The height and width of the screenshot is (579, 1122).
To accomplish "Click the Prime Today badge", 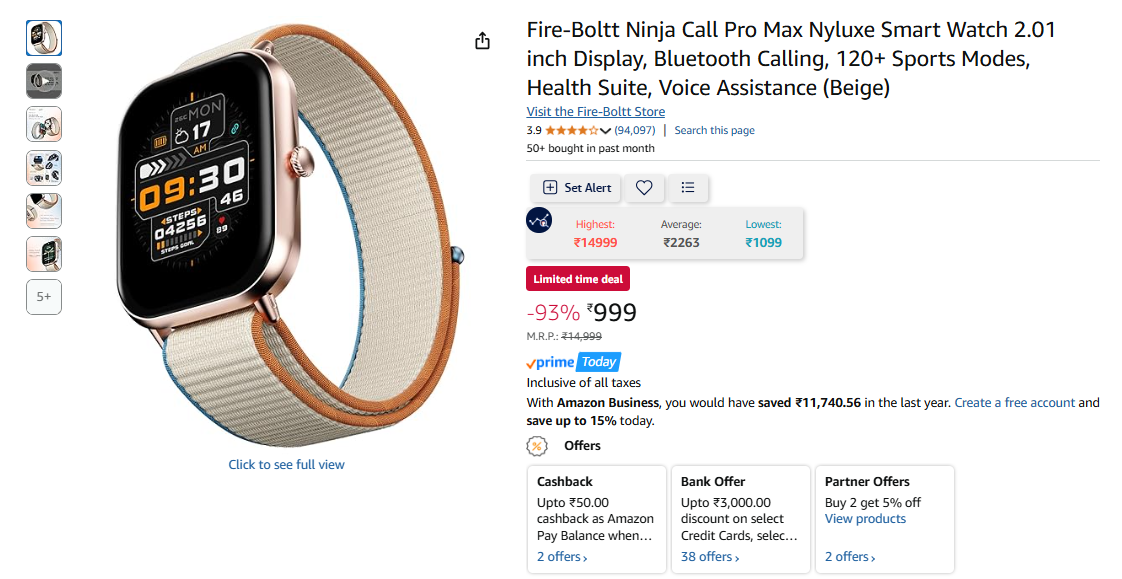I will click(x=573, y=362).
